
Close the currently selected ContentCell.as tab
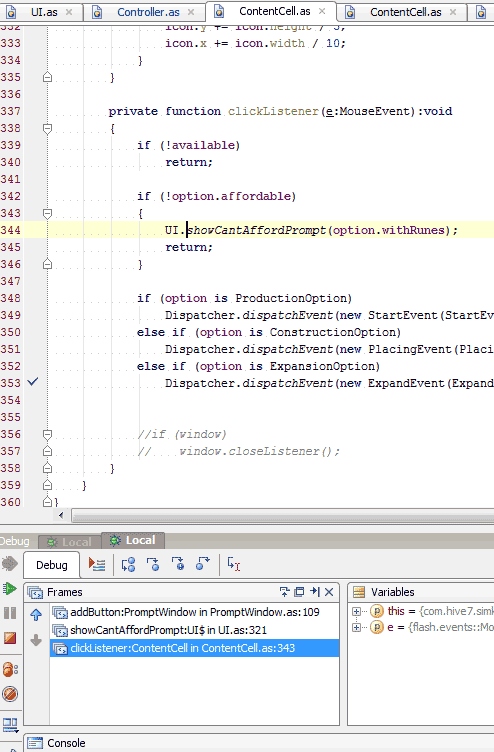(322, 11)
